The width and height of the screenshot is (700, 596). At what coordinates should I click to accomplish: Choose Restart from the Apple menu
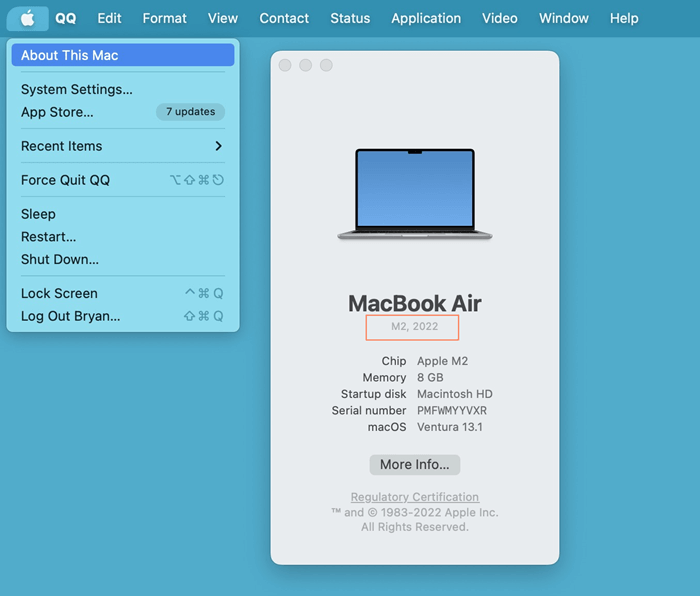(x=49, y=237)
